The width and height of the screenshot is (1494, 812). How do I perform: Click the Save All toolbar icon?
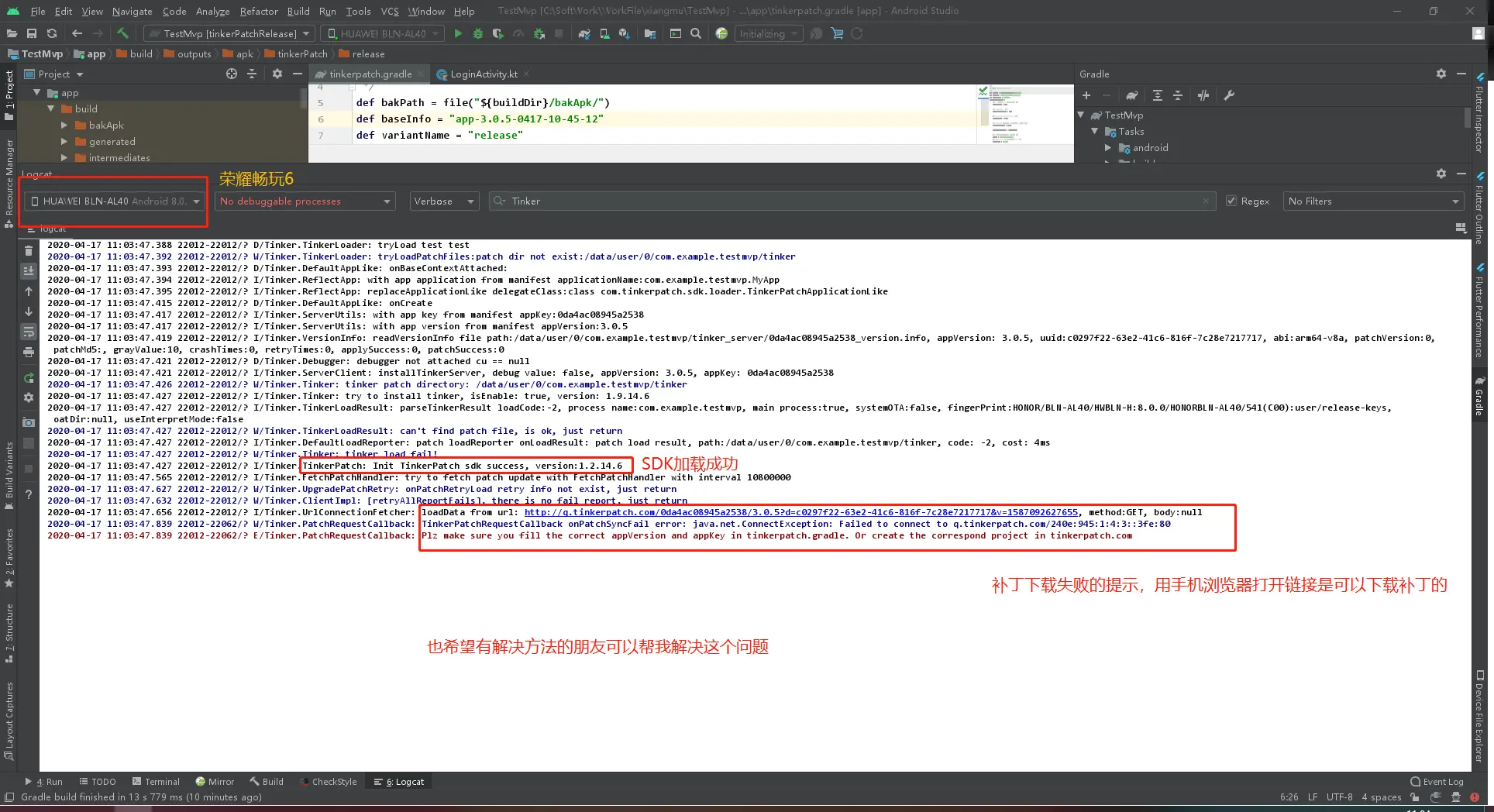coord(32,33)
